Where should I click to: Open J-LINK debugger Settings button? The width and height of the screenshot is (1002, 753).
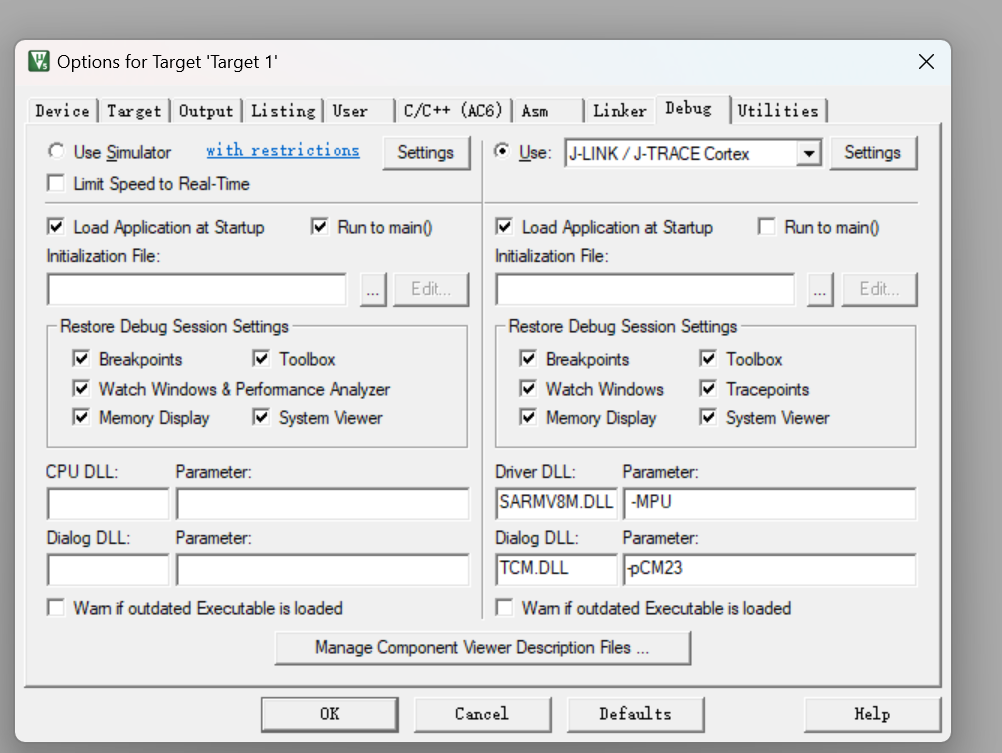click(x=873, y=153)
